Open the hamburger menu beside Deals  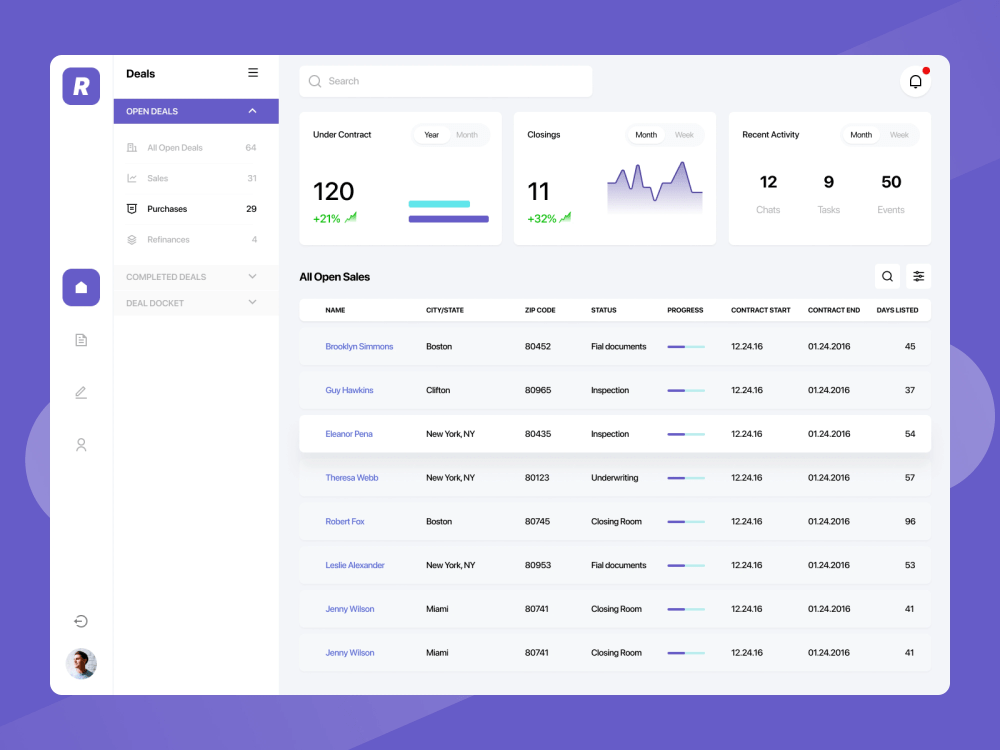[x=253, y=73]
